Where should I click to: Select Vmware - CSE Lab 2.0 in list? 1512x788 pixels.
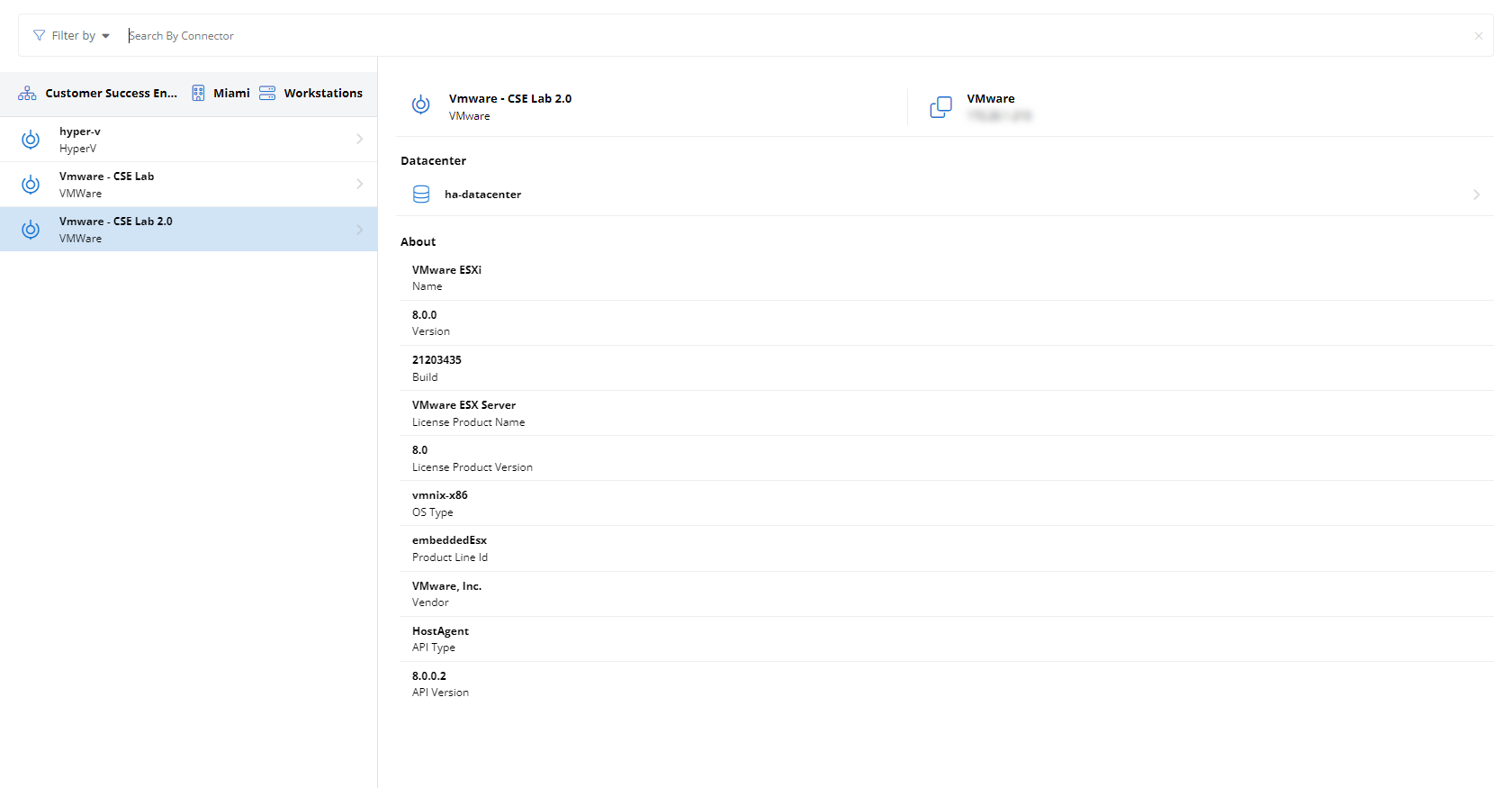(180, 230)
